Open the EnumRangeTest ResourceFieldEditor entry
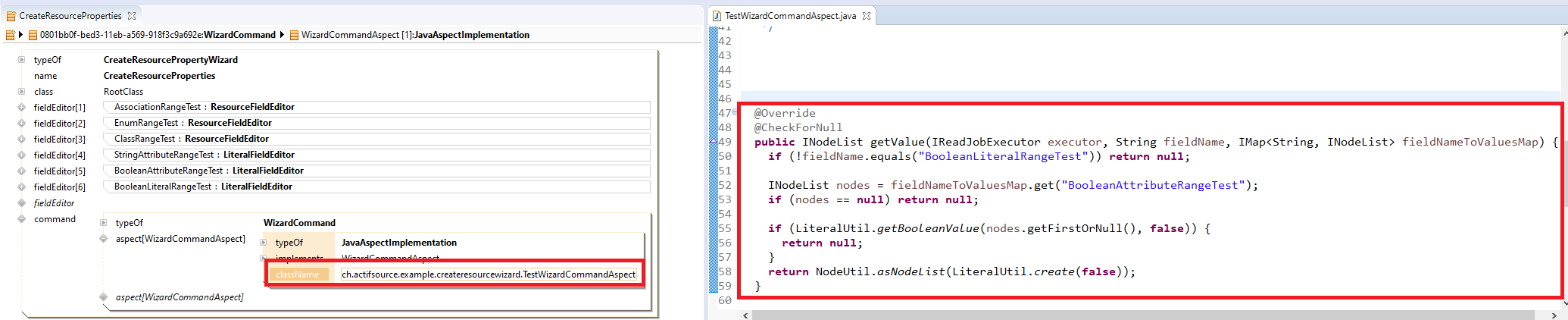 pyautogui.click(x=192, y=123)
